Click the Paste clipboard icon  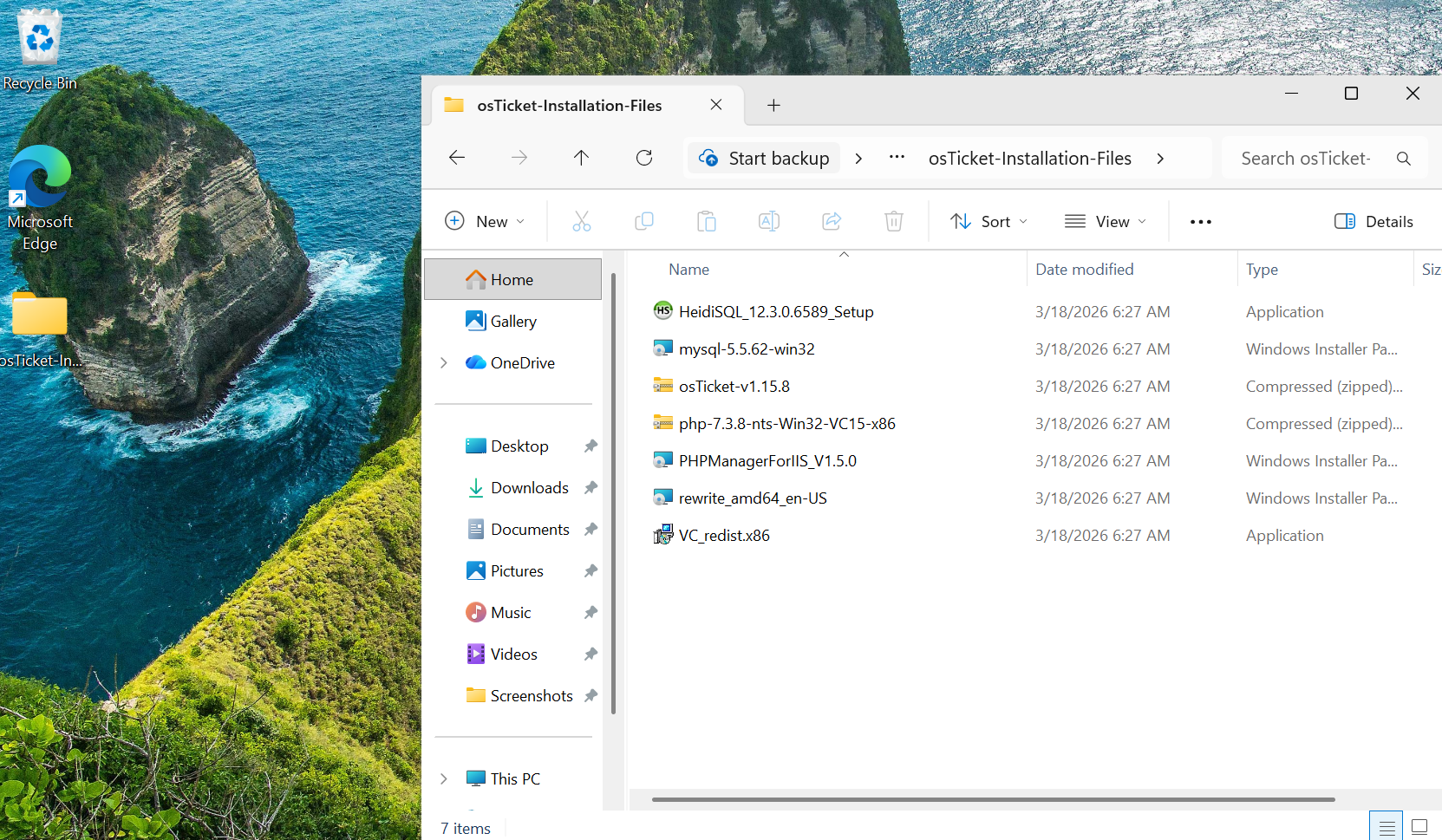point(707,222)
